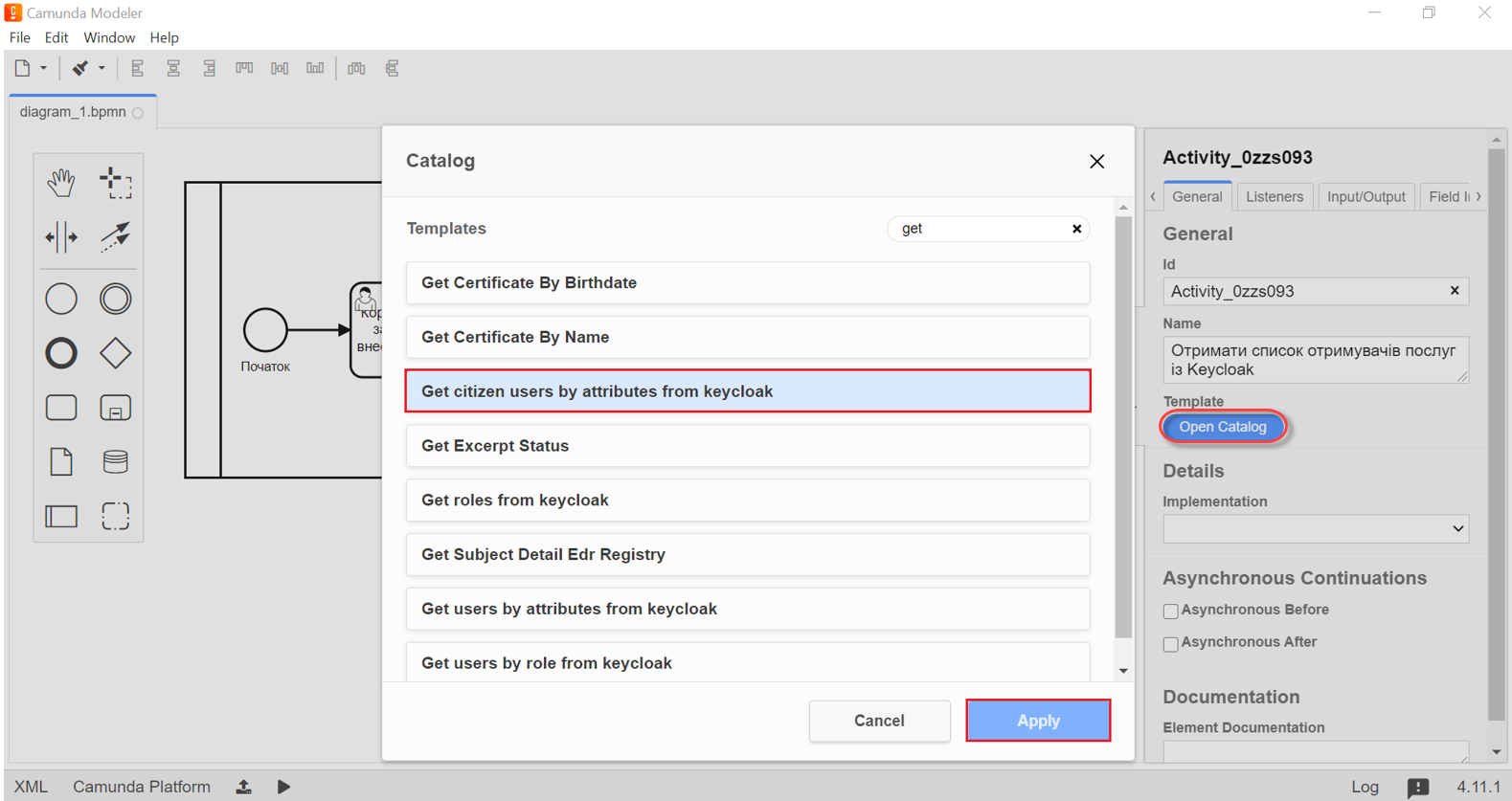Open the Edit menu
Viewport: 1512px width, 801px height.
[56, 37]
